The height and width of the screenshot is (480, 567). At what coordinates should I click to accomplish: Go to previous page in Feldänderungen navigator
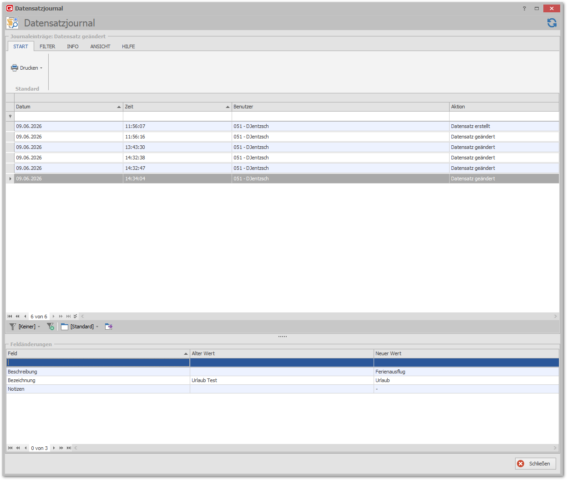[x=18, y=448]
